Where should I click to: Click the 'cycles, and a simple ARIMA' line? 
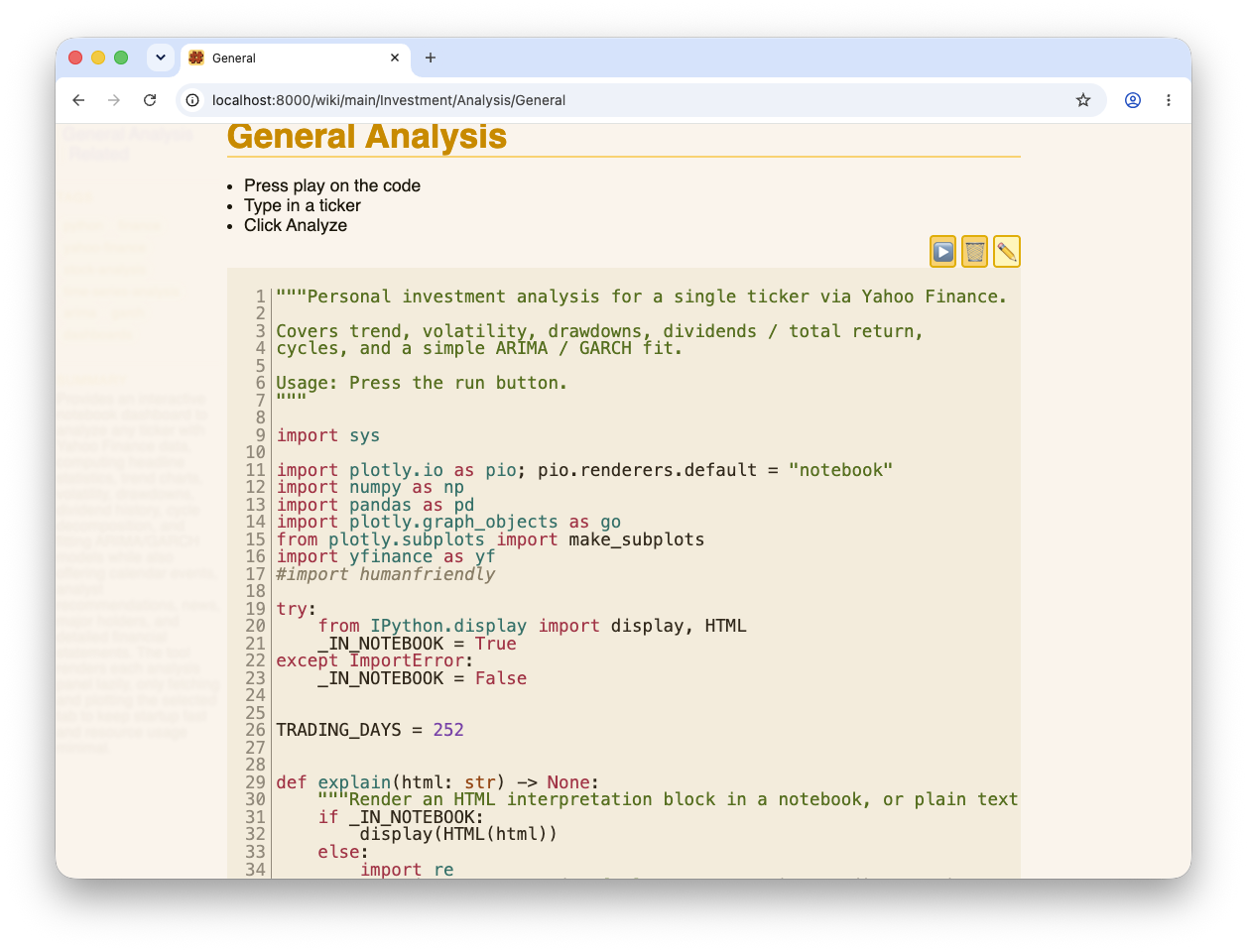click(479, 348)
